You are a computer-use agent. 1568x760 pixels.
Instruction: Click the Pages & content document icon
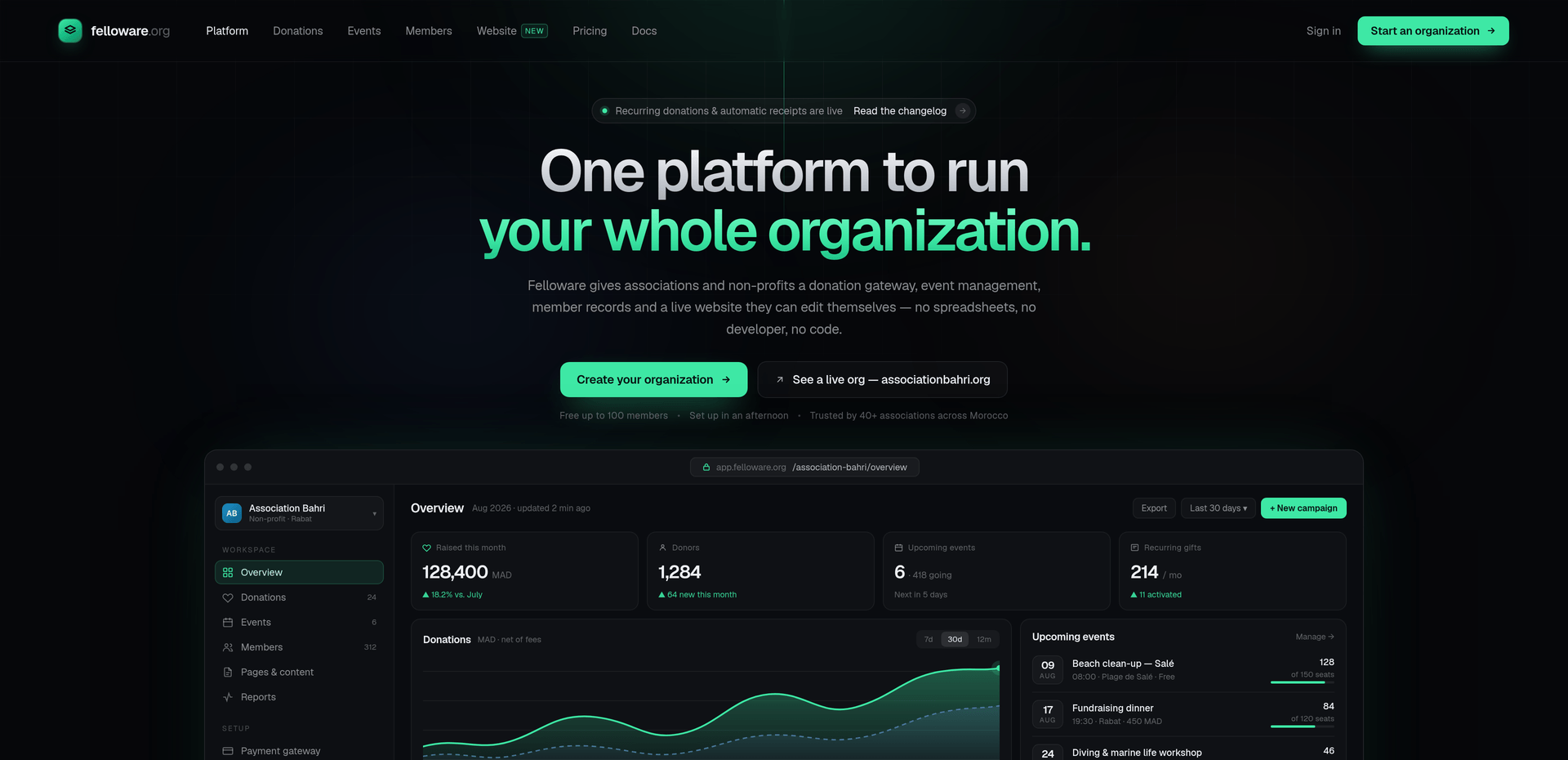[x=228, y=673]
